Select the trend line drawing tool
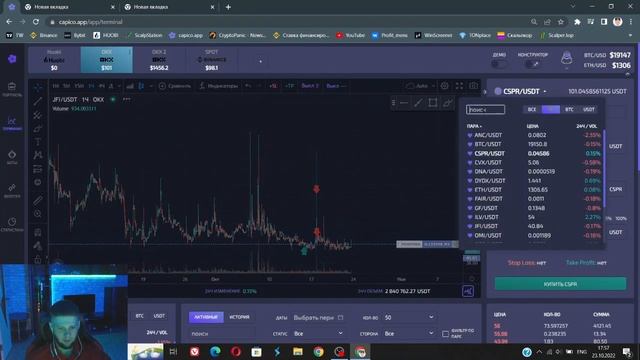Screen dimensions: 640x360 [38, 101]
